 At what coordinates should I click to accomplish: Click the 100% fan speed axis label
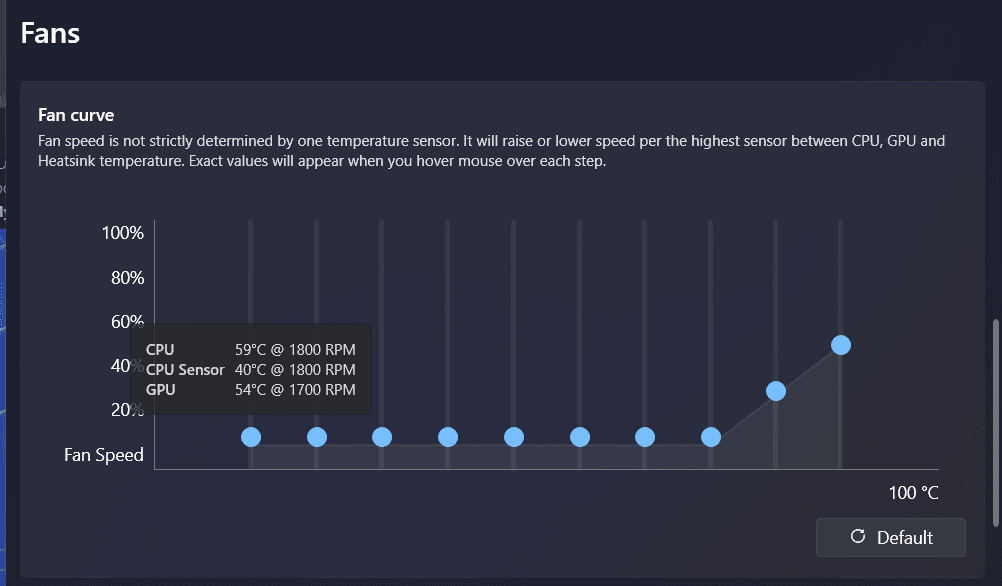click(123, 233)
